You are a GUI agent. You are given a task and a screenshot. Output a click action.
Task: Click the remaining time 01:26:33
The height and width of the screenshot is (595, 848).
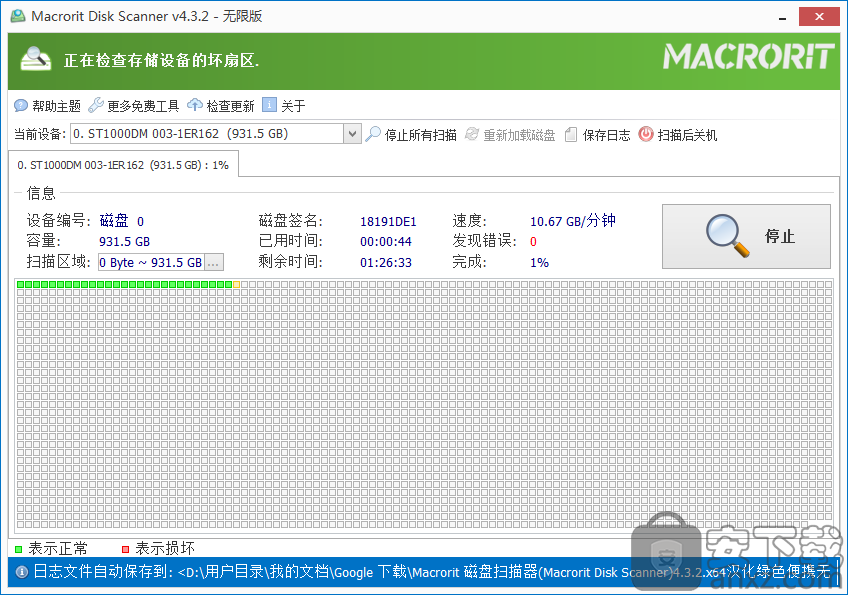point(386,263)
